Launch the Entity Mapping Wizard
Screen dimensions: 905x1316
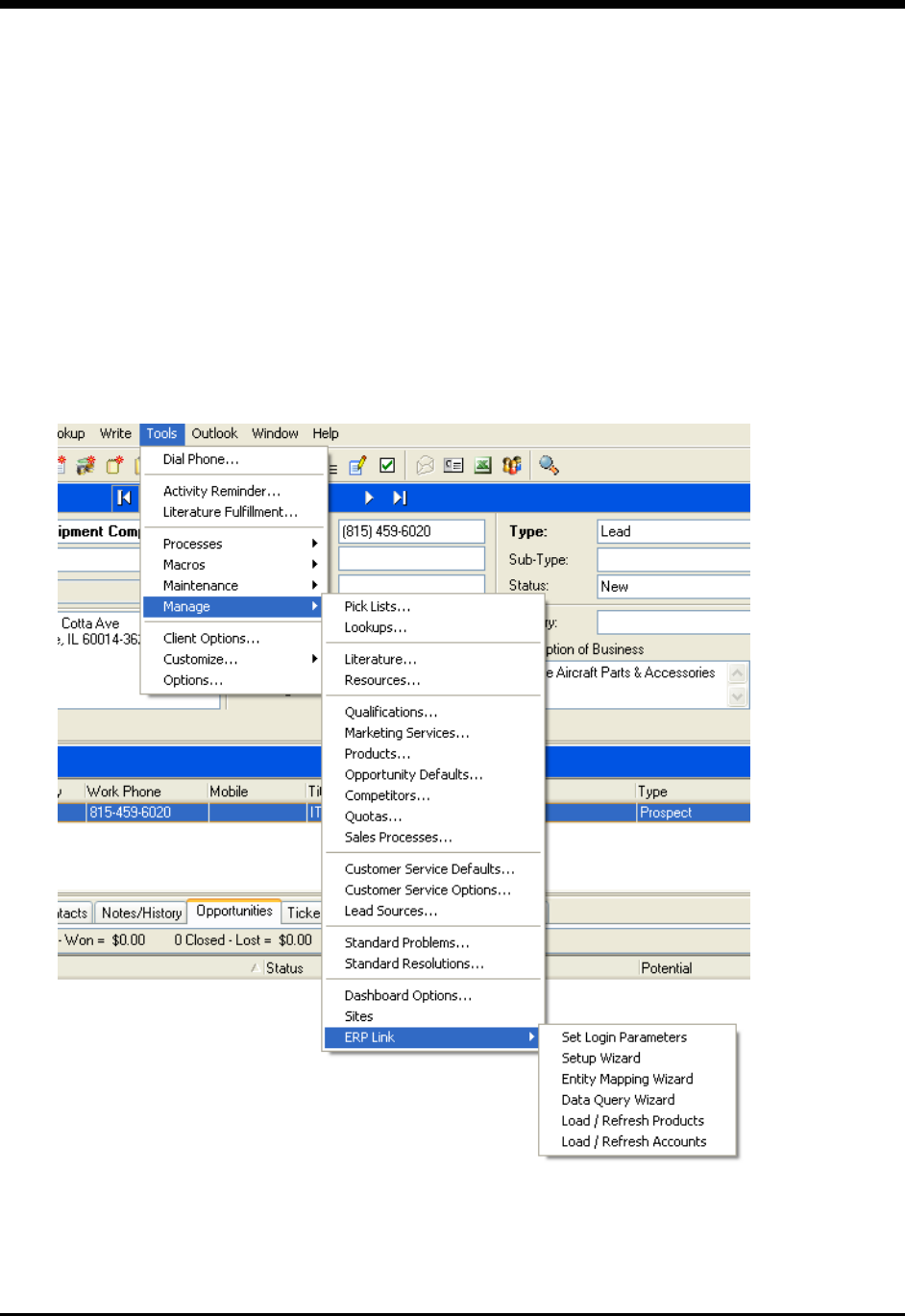[638, 1080]
